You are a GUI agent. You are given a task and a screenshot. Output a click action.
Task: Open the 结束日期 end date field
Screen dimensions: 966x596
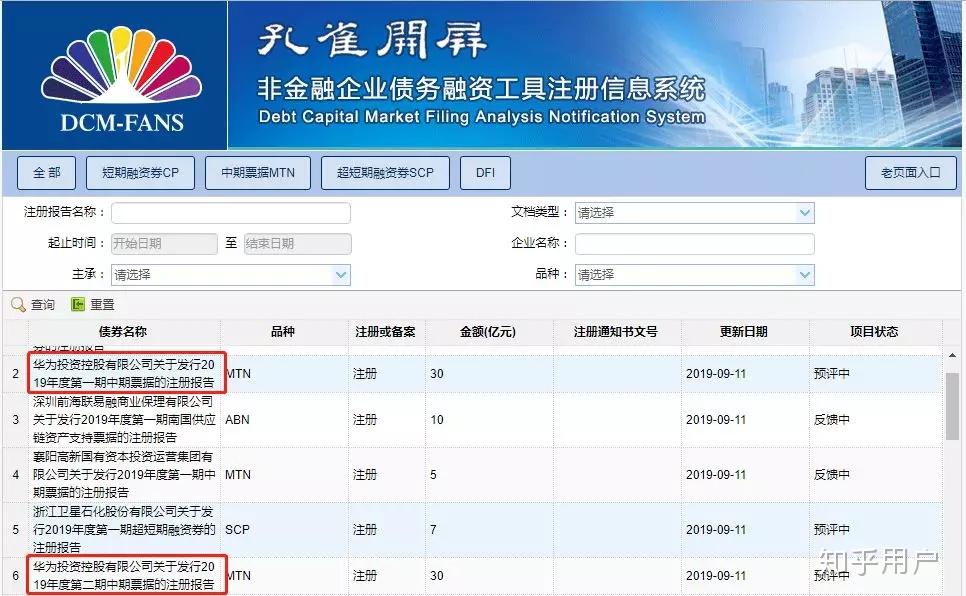[298, 243]
